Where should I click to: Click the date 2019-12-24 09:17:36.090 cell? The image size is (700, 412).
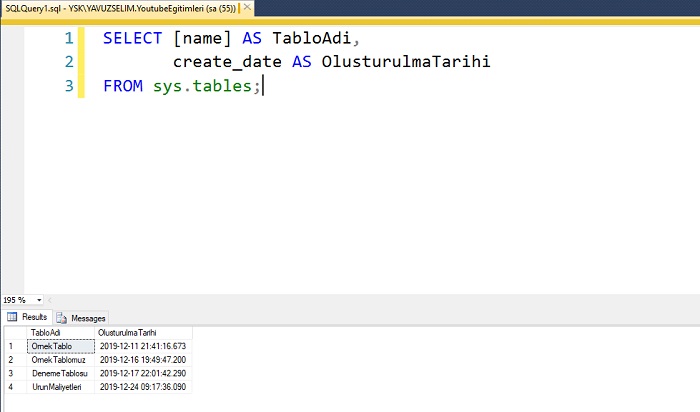[143, 387]
